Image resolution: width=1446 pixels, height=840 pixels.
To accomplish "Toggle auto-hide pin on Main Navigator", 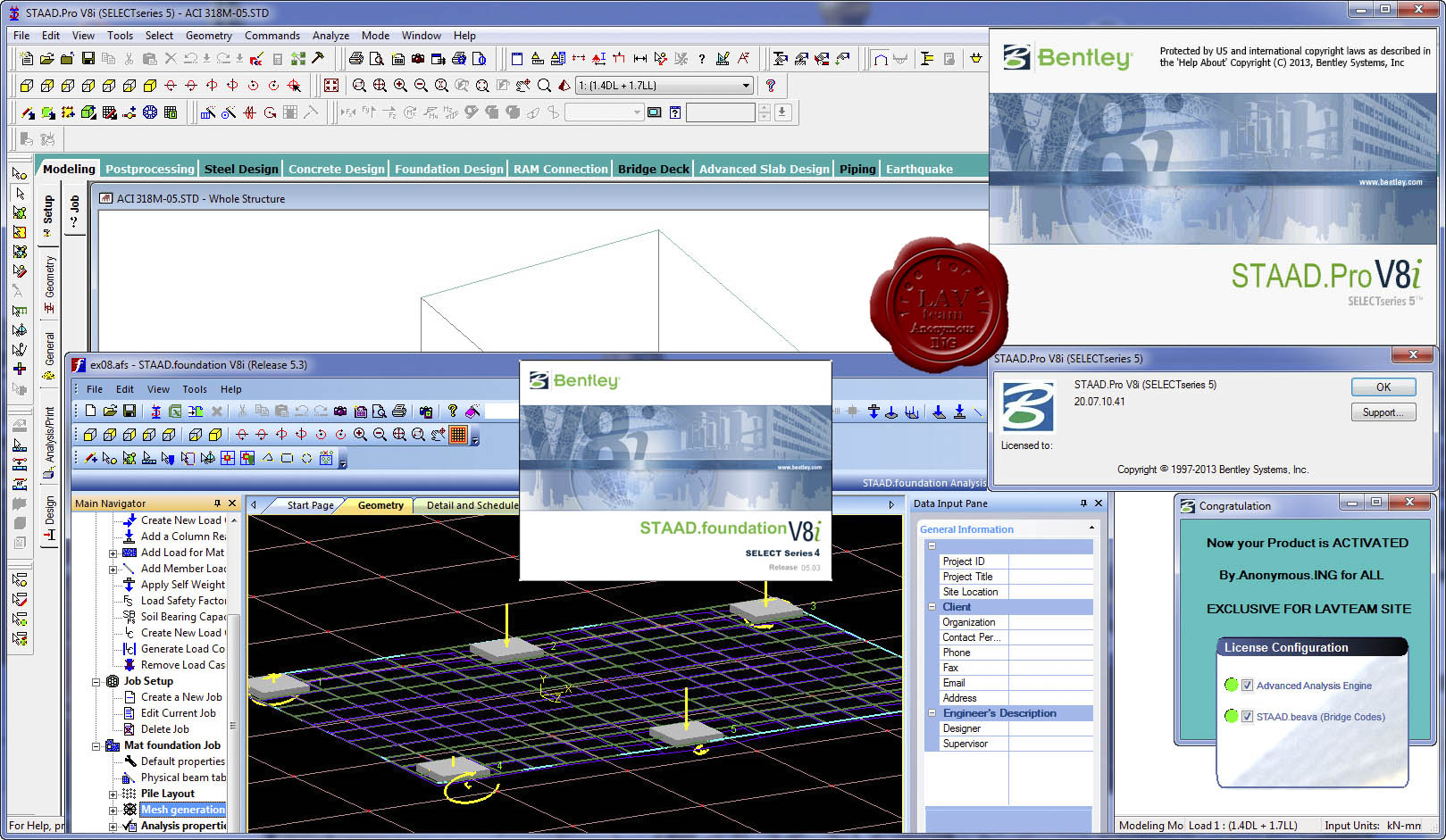I will pos(217,503).
